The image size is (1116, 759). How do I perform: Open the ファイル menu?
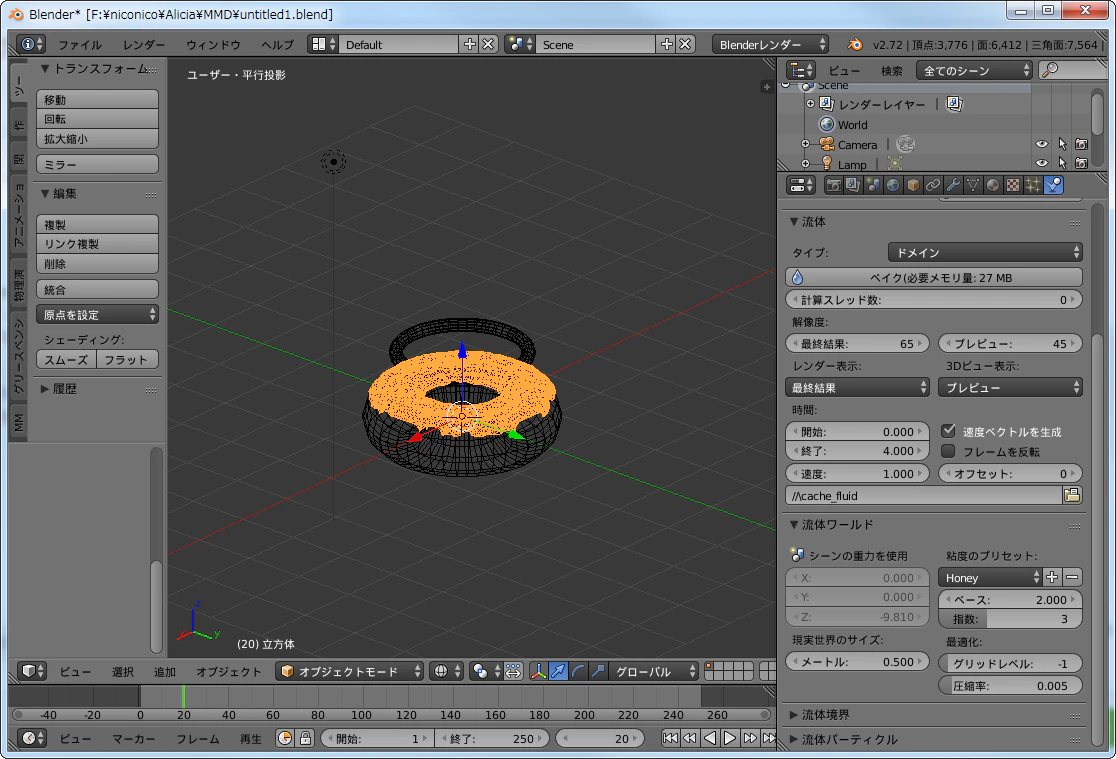[x=80, y=45]
